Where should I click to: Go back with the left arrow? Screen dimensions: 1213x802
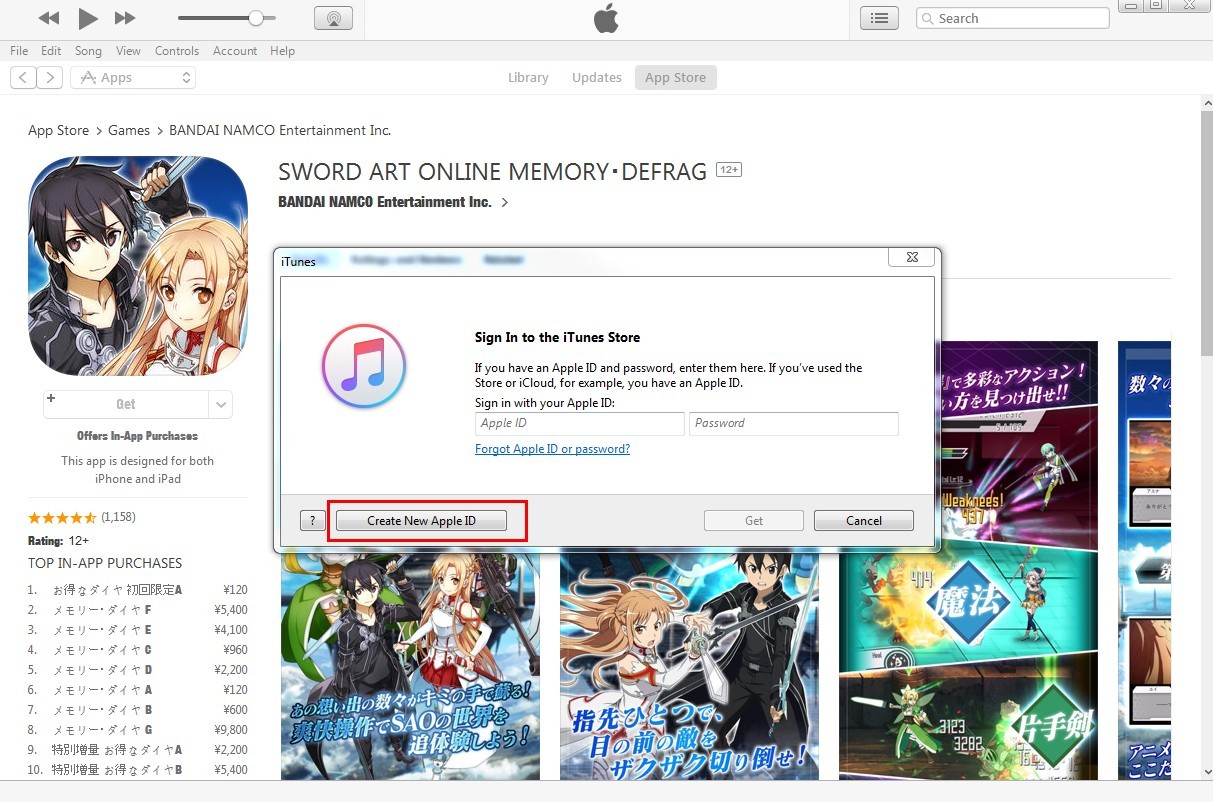point(23,77)
